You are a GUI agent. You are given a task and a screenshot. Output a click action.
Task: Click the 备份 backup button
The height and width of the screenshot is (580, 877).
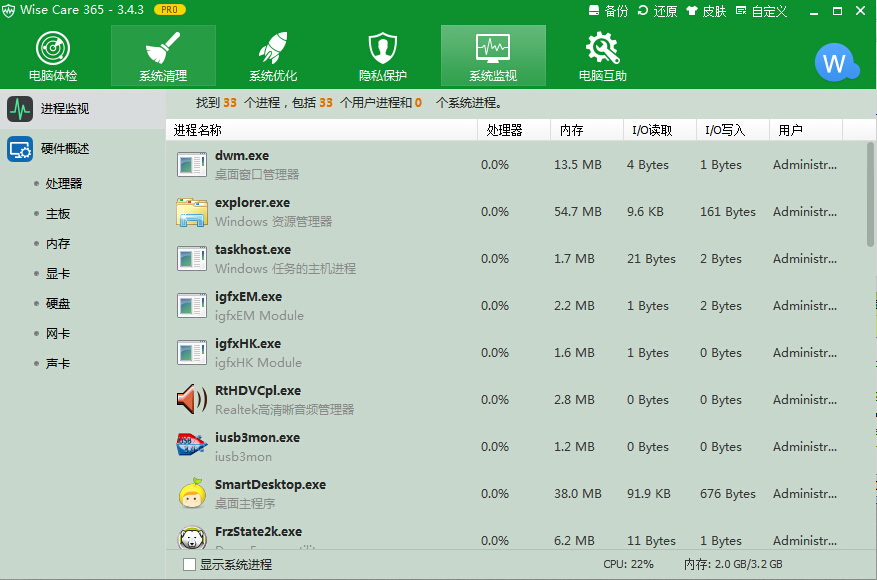click(x=609, y=11)
